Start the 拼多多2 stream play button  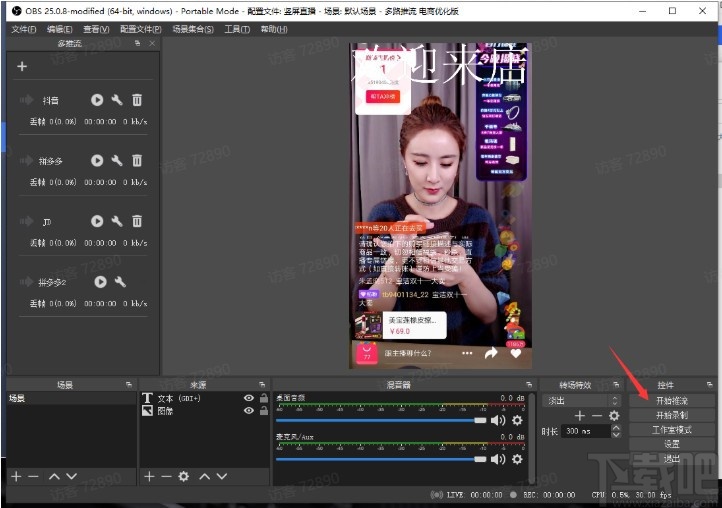pyautogui.click(x=100, y=282)
